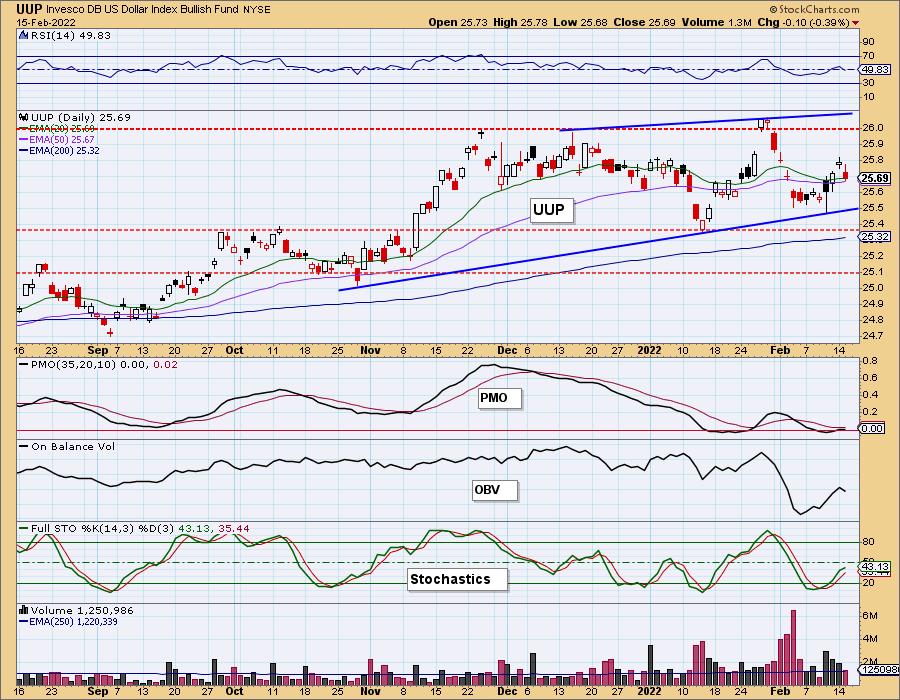900x700 pixels.
Task: Click the RSI chart icon beside RSI(14)
Action: 24,36
